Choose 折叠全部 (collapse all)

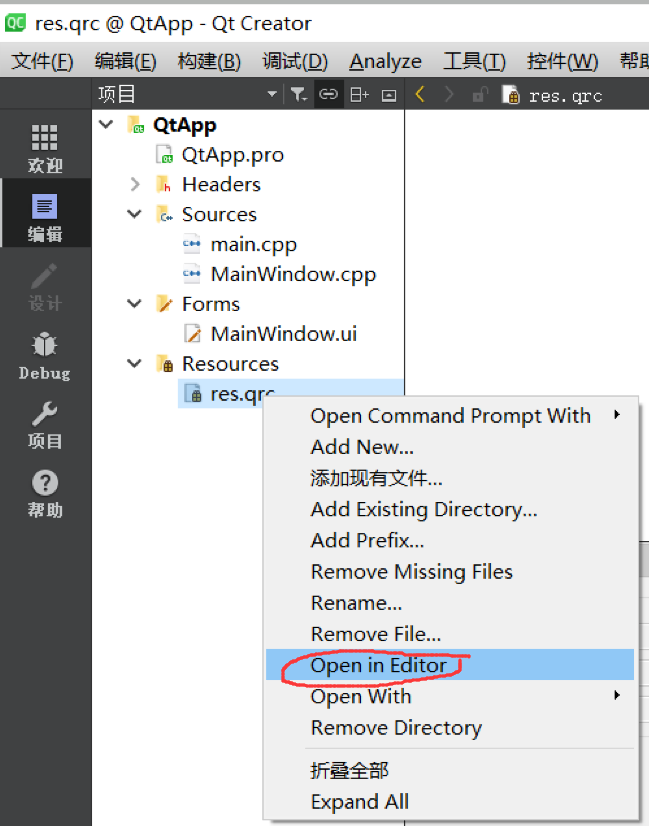click(449, 770)
